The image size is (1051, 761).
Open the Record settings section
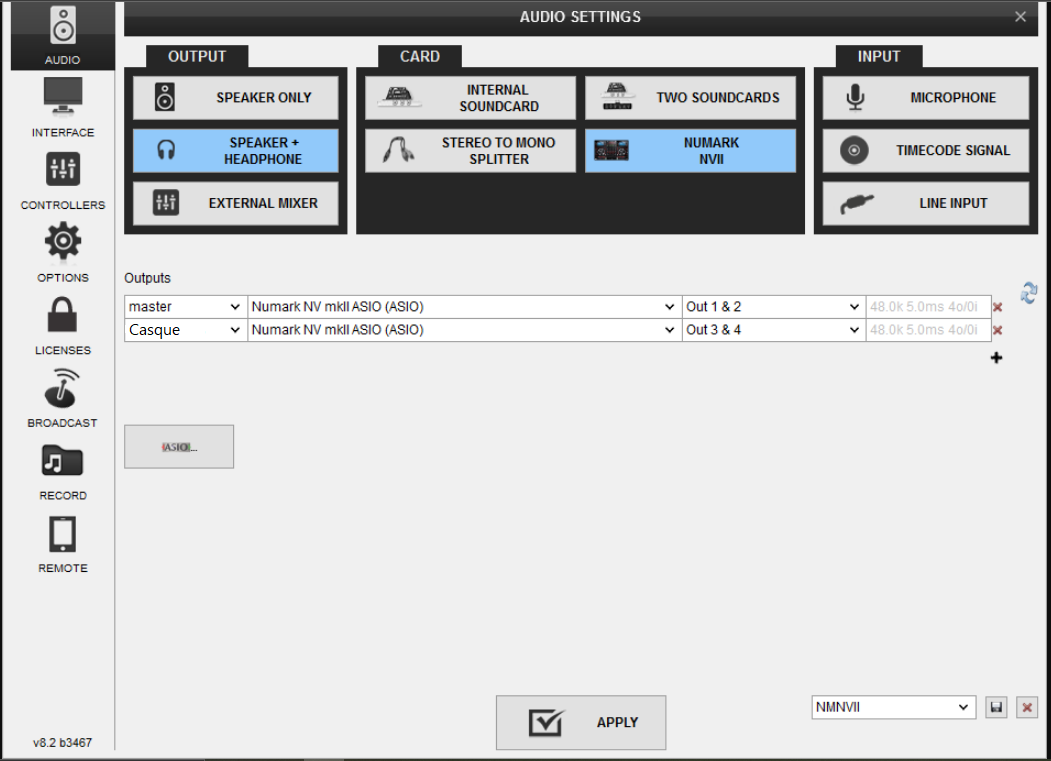(x=62, y=471)
